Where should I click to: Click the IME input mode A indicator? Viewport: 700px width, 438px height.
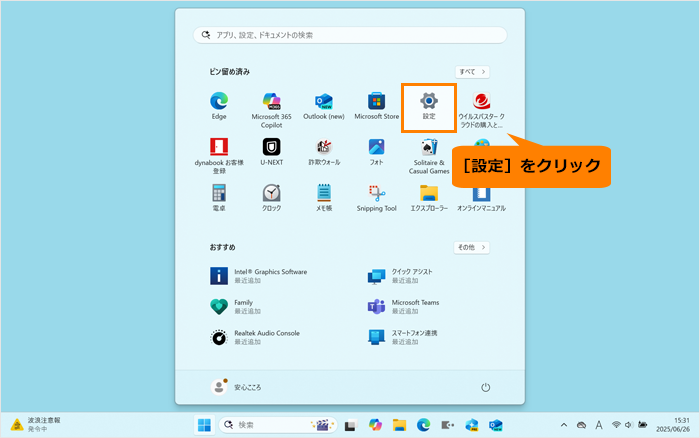click(599, 425)
